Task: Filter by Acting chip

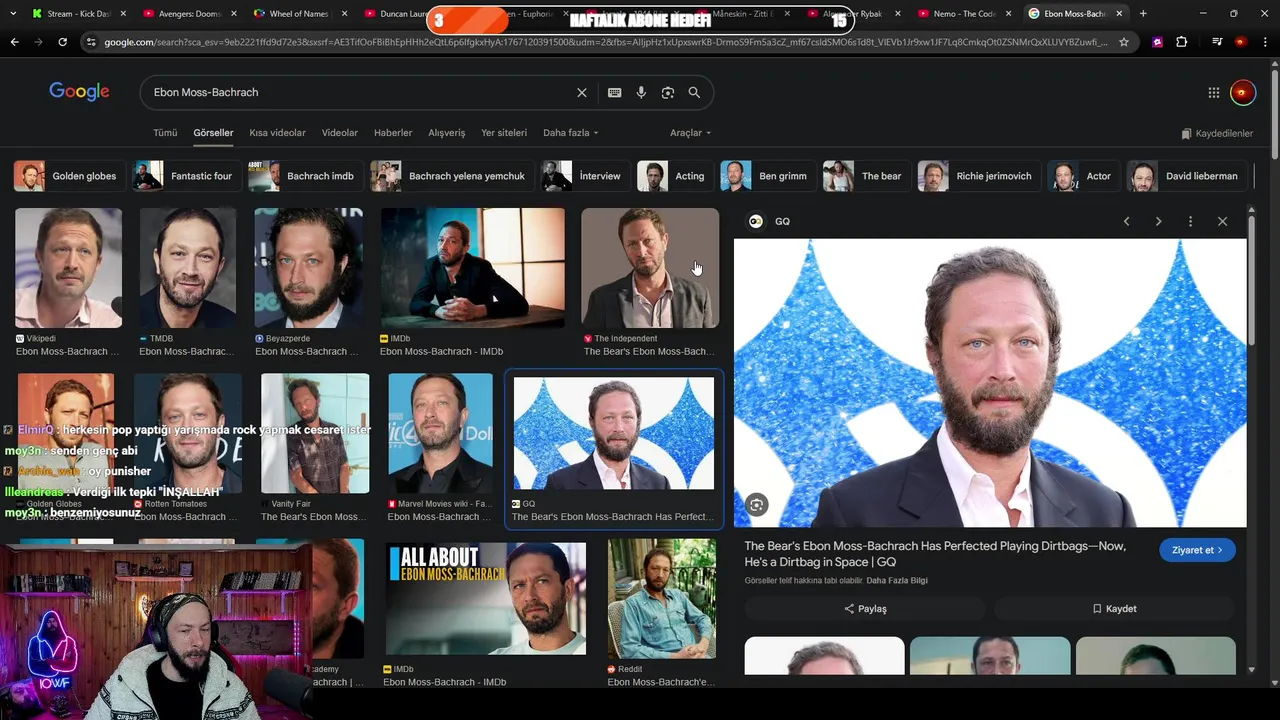Action: click(674, 176)
